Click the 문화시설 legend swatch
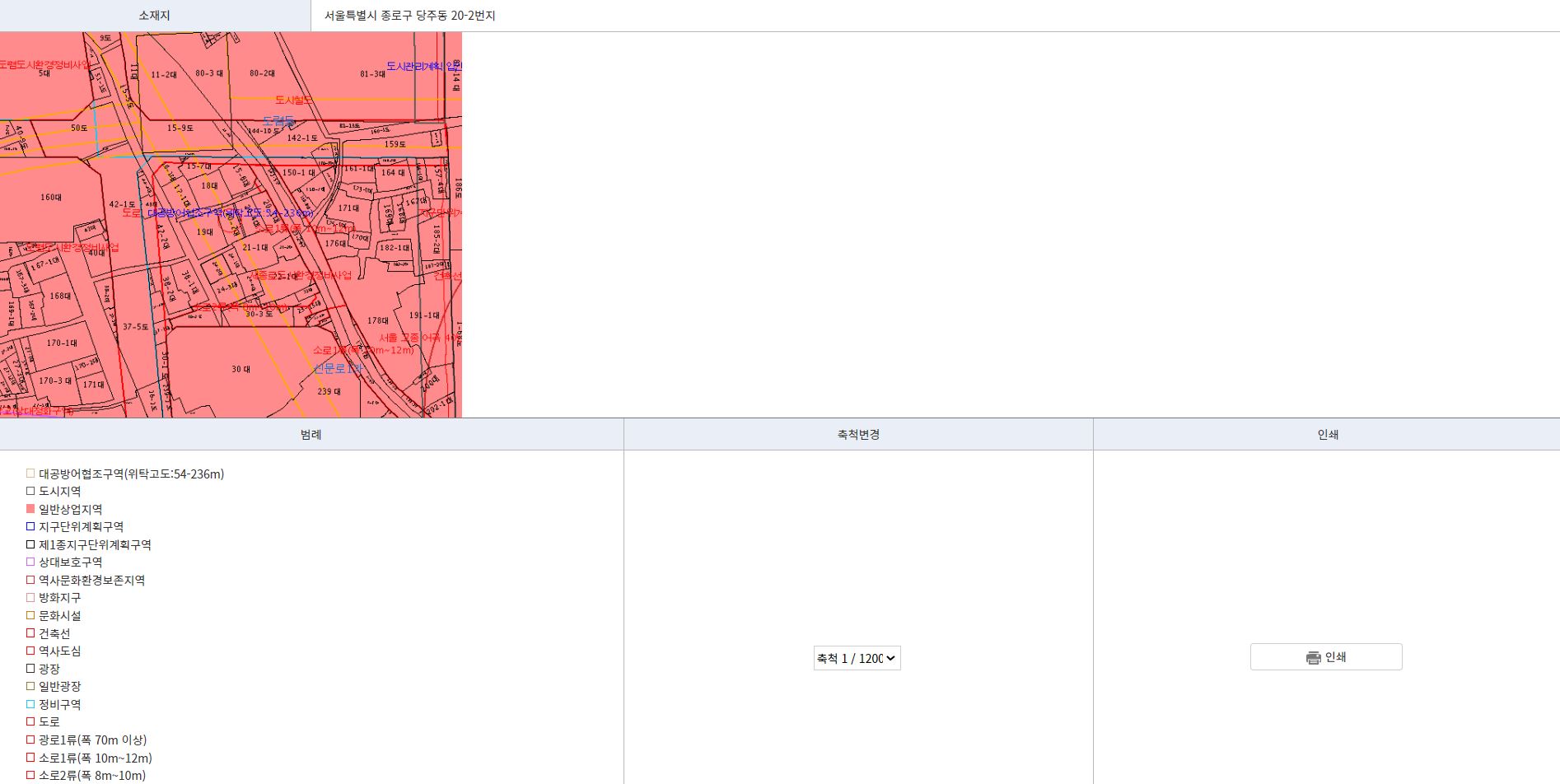Screen dimensions: 1560x784 pyautogui.click(x=30, y=615)
